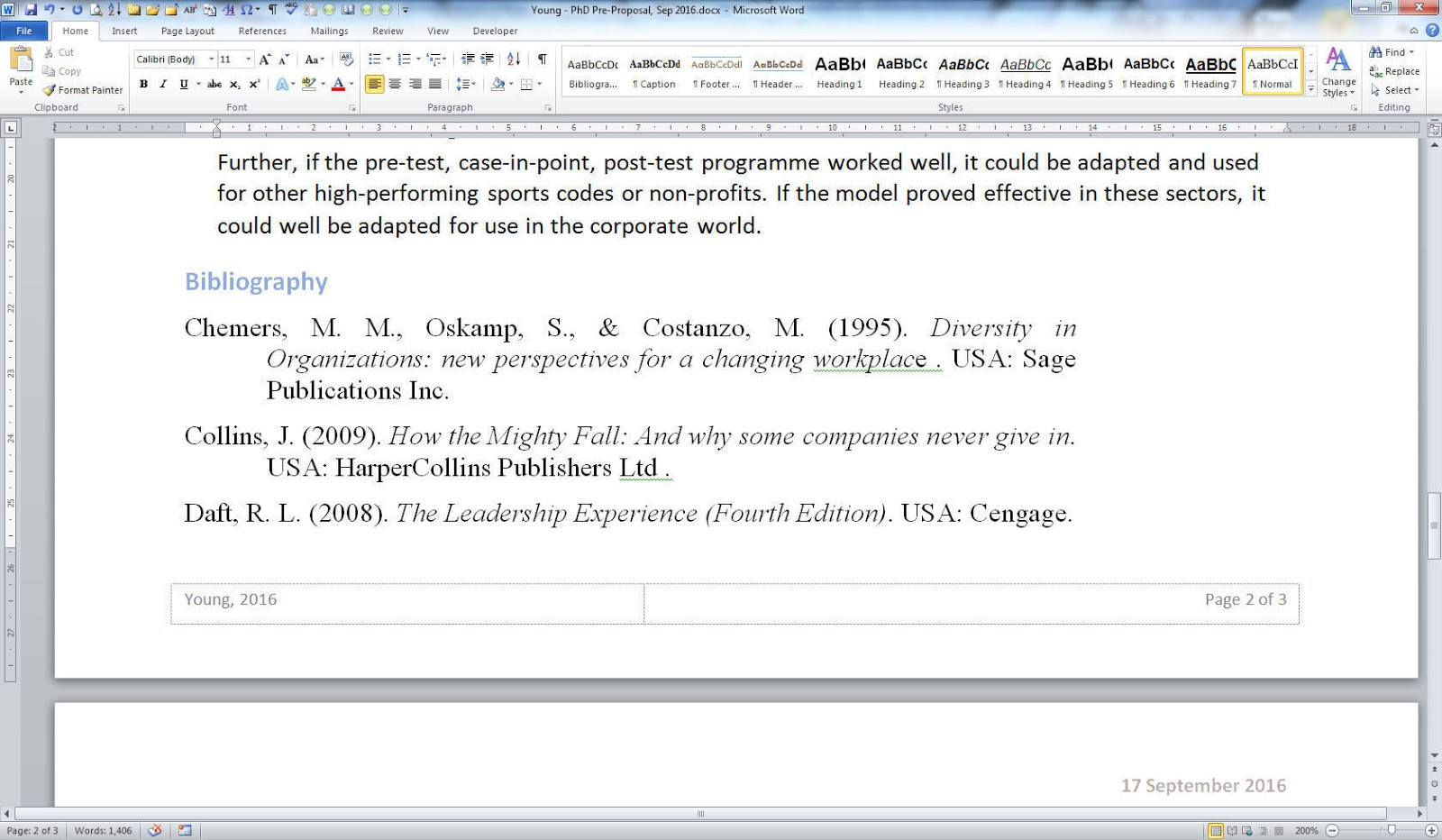Click the Format Painter icon
Image resolution: width=1442 pixels, height=840 pixels.
click(x=50, y=90)
